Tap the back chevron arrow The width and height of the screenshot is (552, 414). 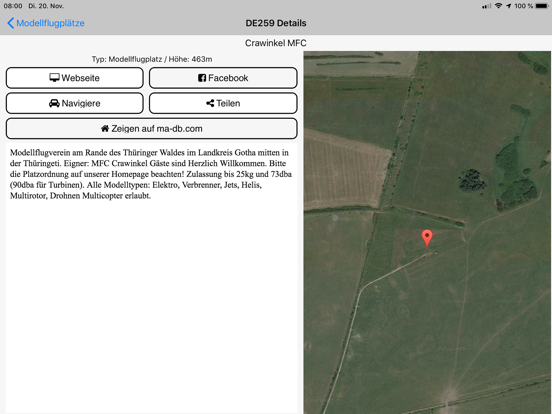click(x=11, y=23)
